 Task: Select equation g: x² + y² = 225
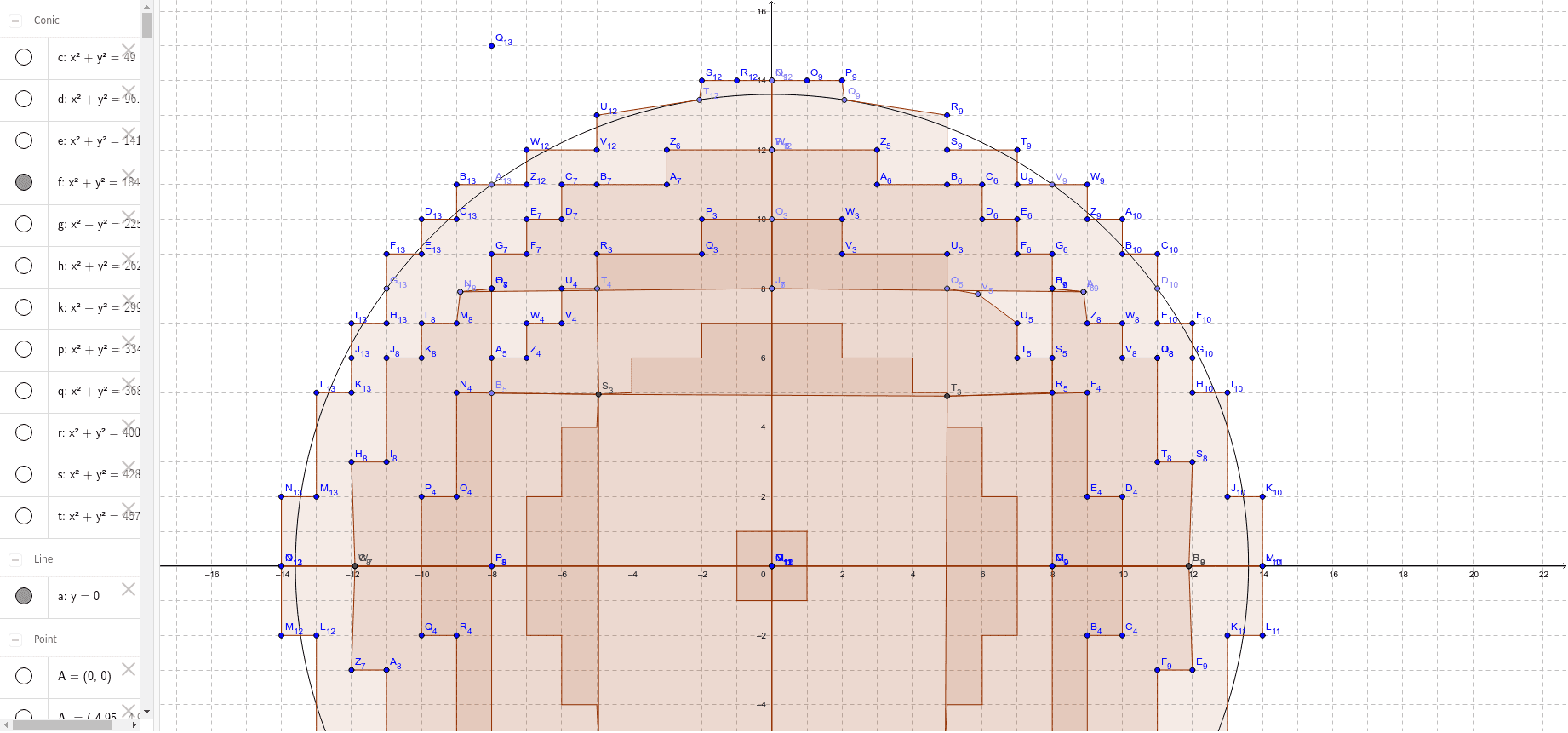click(x=98, y=224)
